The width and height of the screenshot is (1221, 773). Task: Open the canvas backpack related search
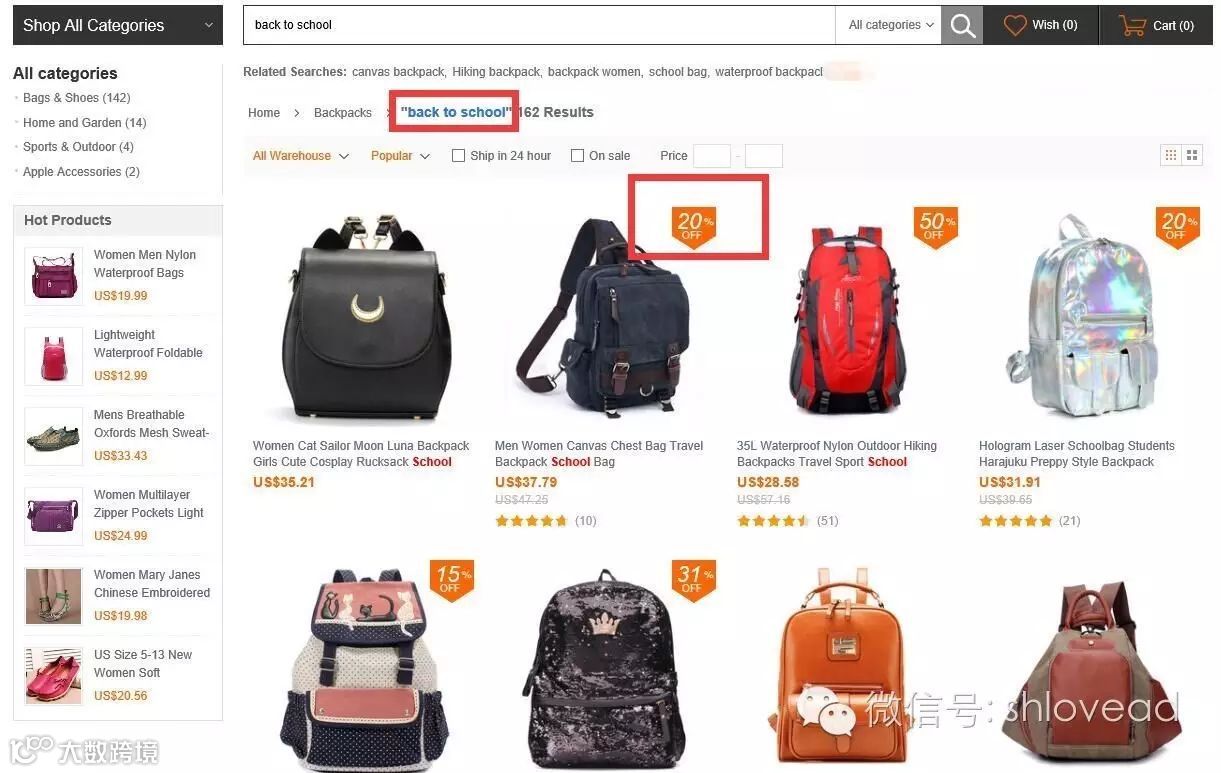[398, 72]
